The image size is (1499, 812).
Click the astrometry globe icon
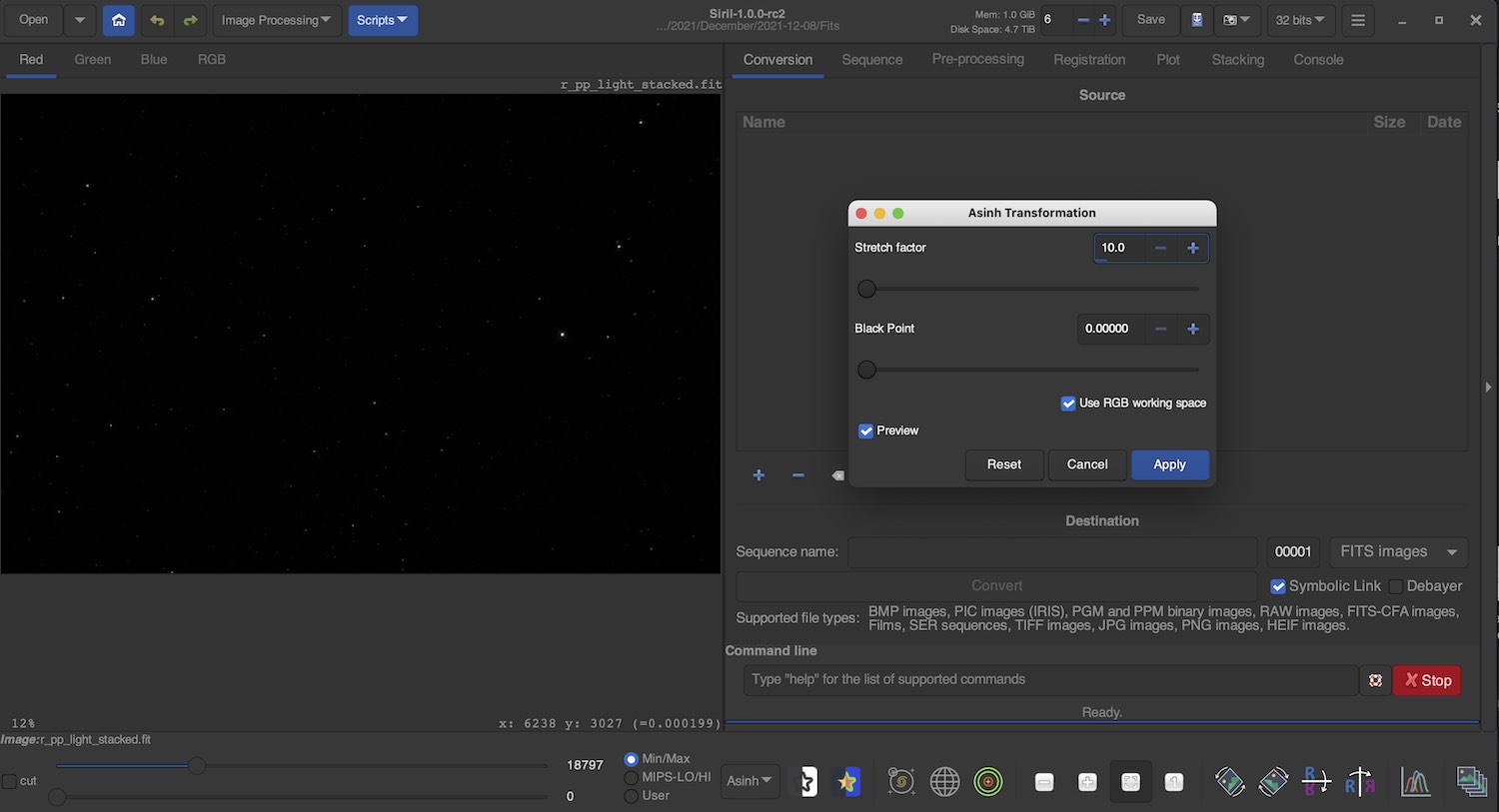tap(944, 782)
